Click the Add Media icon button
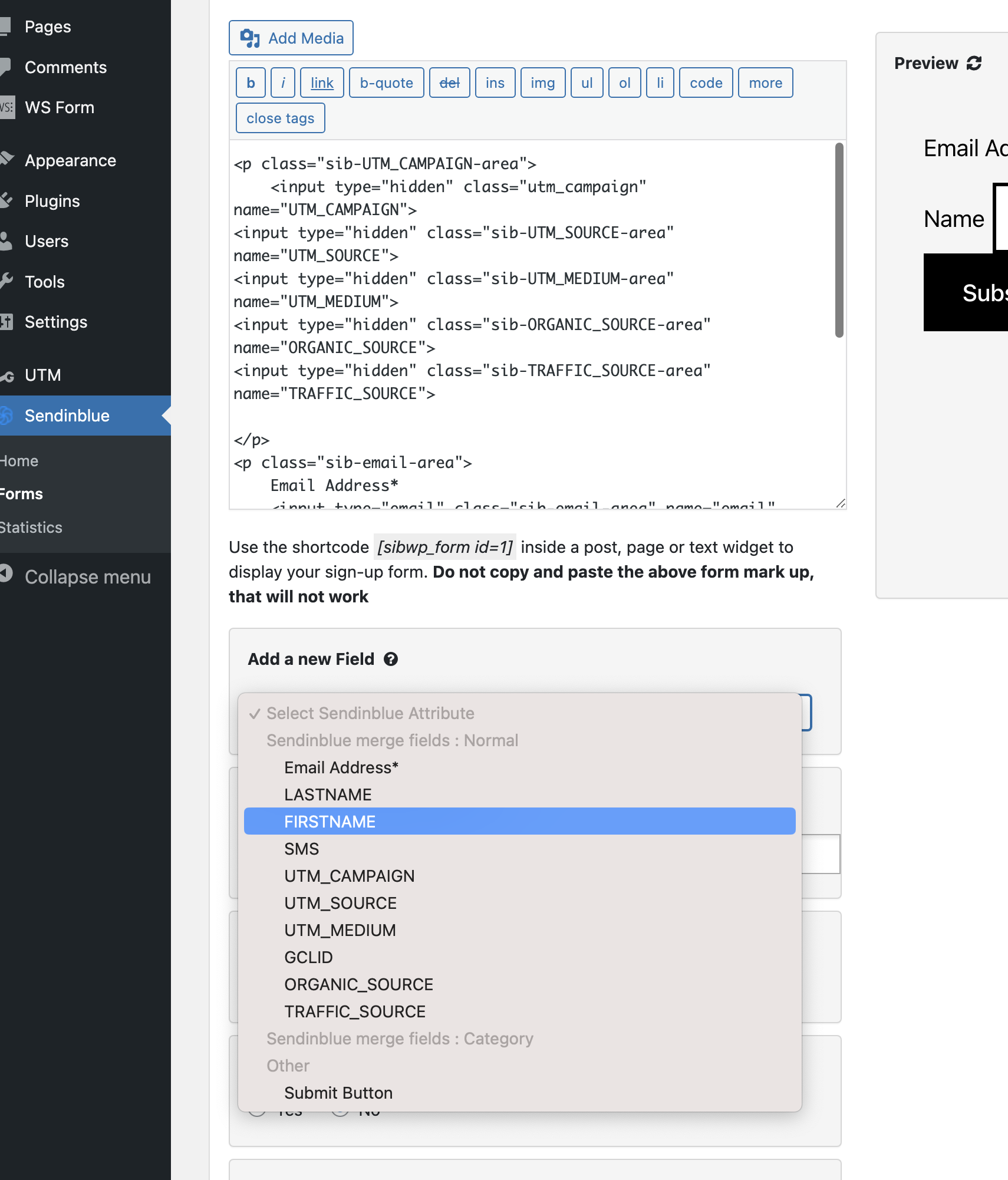The width and height of the screenshot is (1008, 1180). click(291, 38)
